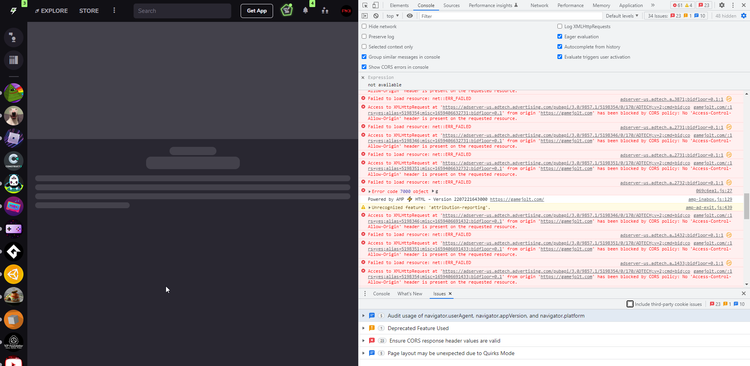Image resolution: width=750 pixels, height=366 pixels.
Task: Open the Default levels dropdown
Action: (622, 16)
